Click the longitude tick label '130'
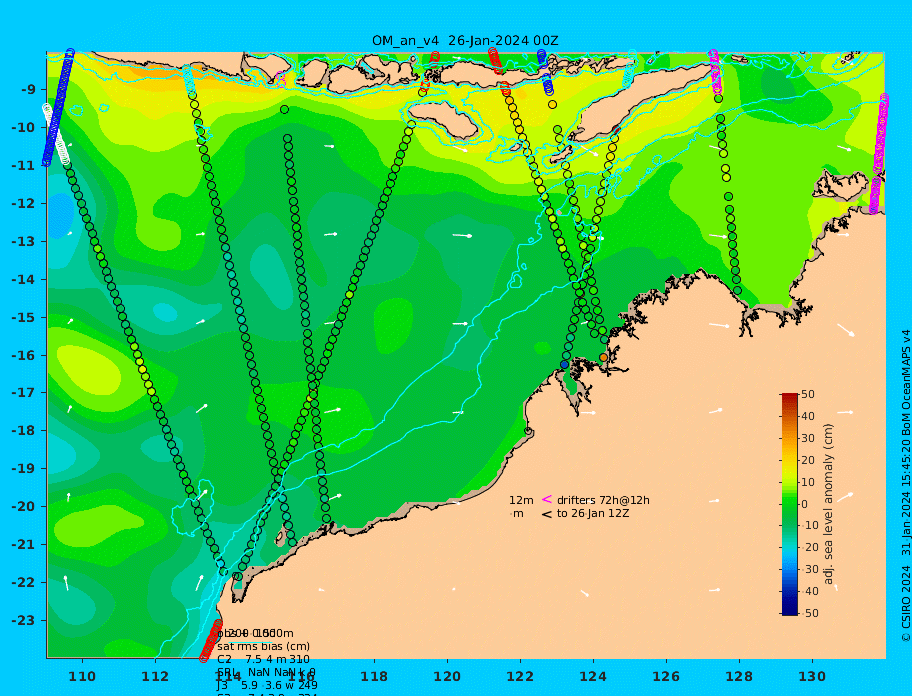 pyautogui.click(x=812, y=676)
